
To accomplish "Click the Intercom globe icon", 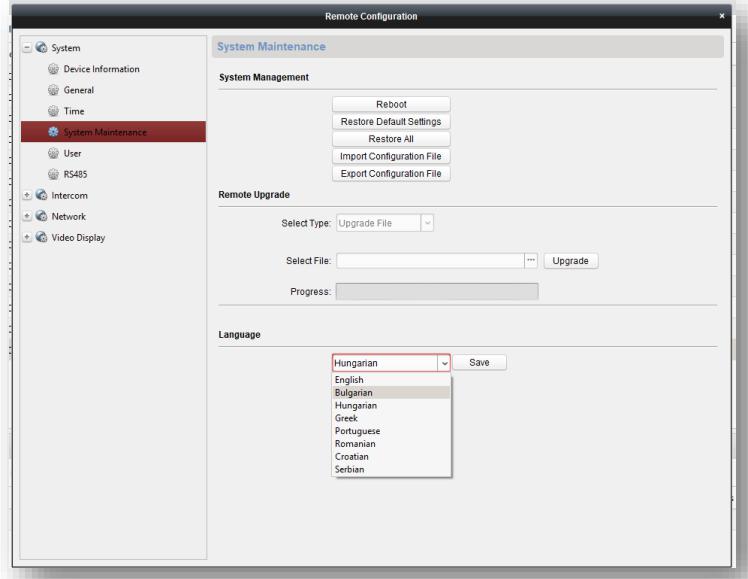I will click(x=43, y=196).
